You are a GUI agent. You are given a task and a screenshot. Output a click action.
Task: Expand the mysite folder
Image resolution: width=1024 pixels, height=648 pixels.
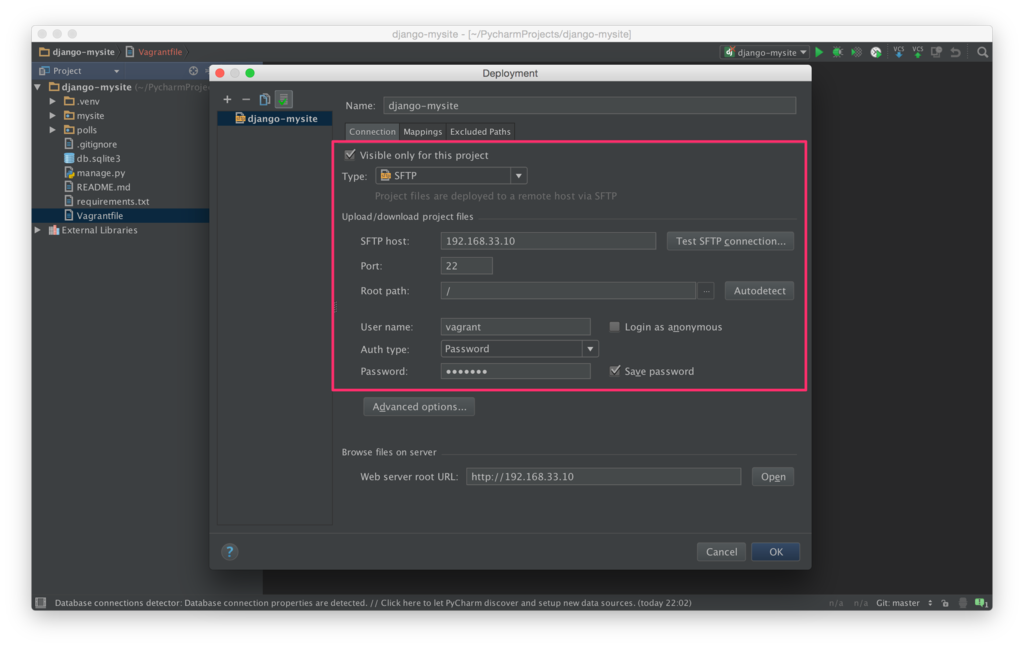point(52,116)
